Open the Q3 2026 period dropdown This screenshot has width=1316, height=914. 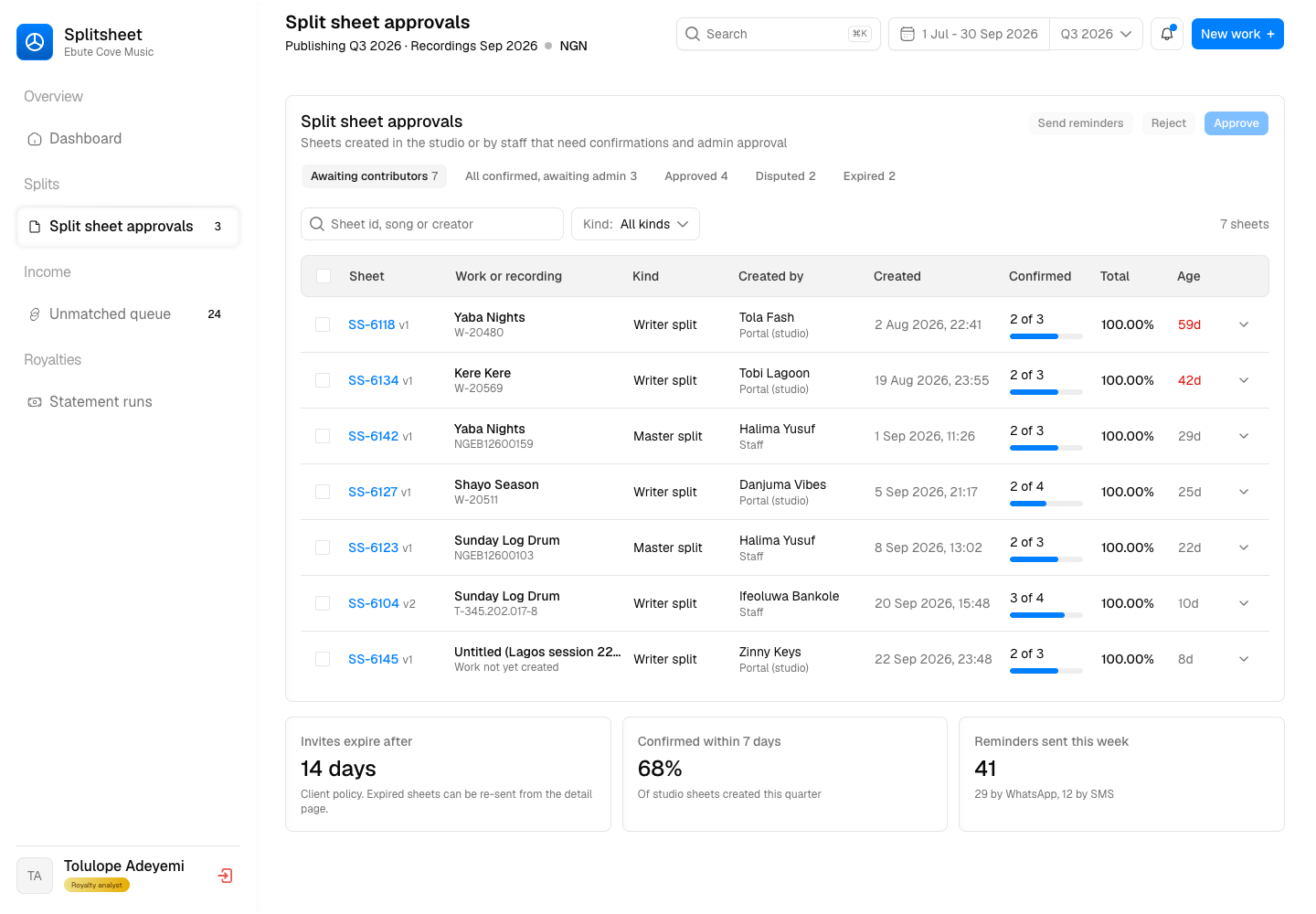click(1096, 34)
